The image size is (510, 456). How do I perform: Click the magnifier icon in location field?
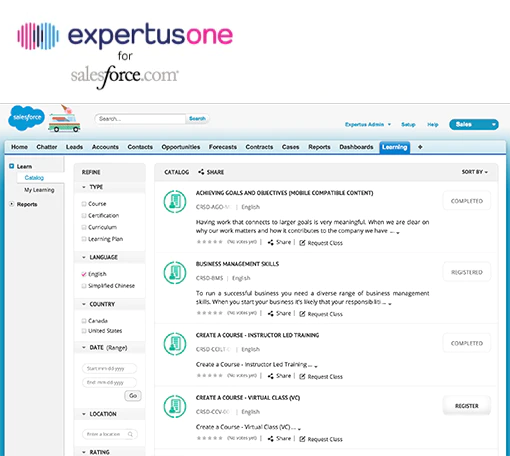[130, 434]
